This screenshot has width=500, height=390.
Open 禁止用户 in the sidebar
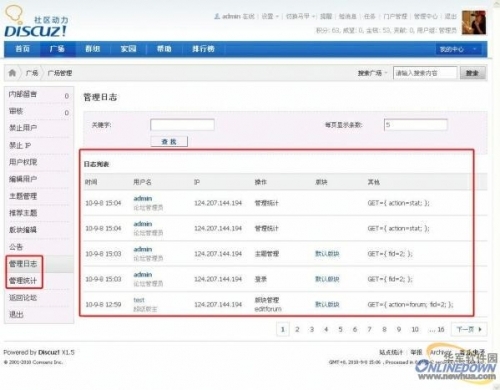pos(23,128)
